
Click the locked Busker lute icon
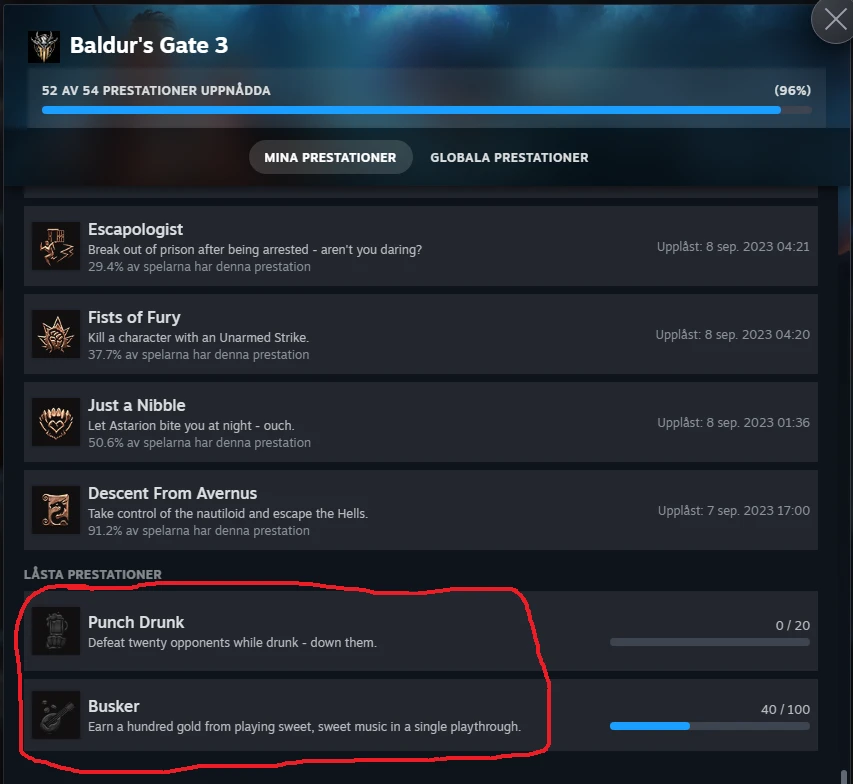pos(56,715)
